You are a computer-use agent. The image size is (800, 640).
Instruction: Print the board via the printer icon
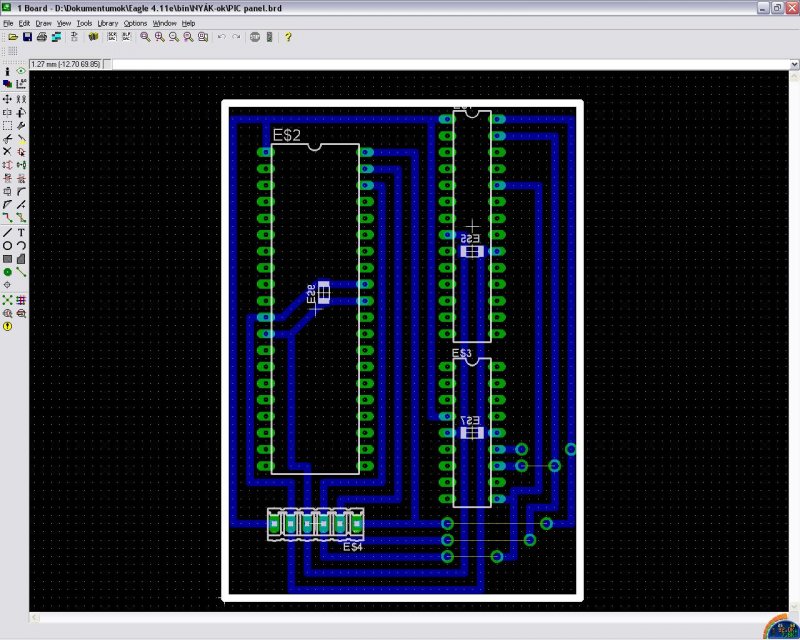42,37
